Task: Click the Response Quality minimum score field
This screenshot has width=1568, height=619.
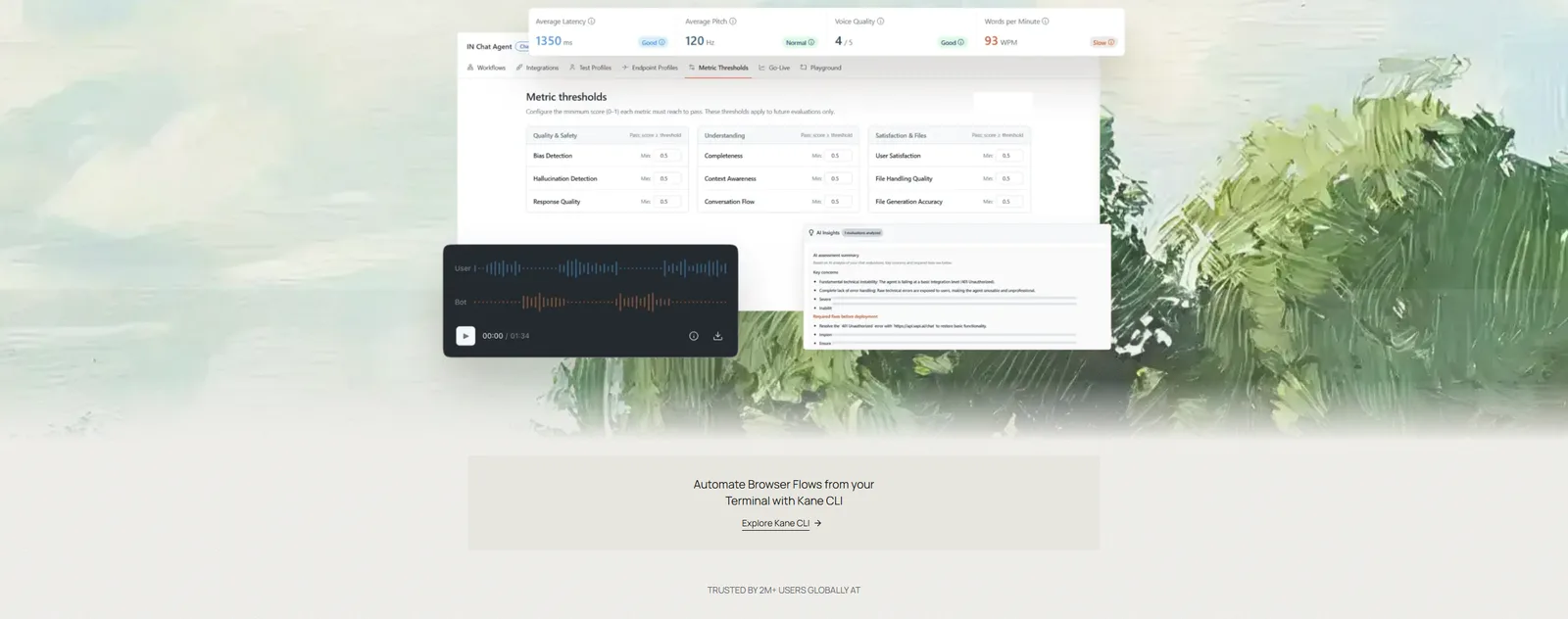Action: tap(668, 202)
